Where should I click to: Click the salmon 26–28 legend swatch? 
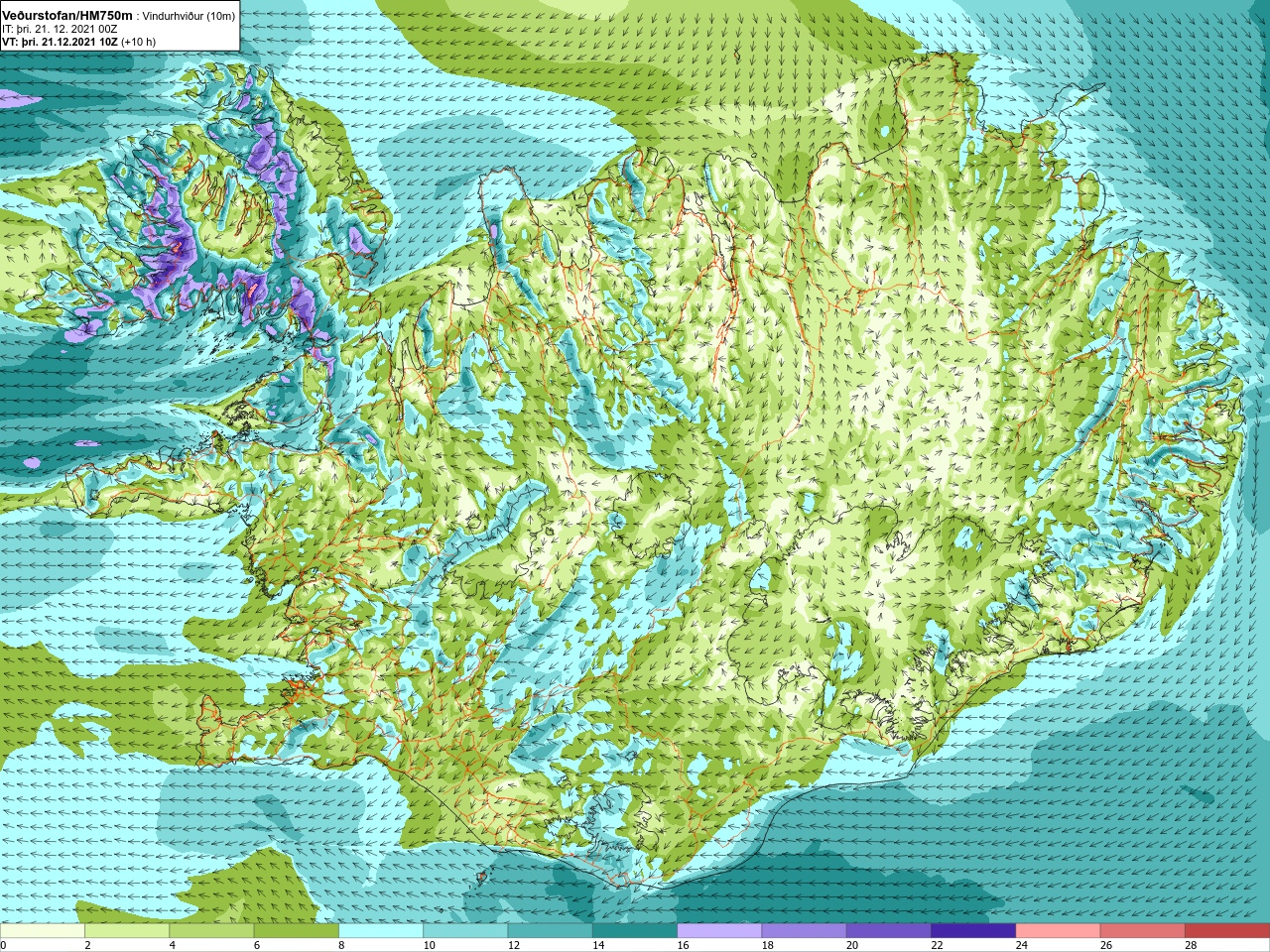(1143, 930)
